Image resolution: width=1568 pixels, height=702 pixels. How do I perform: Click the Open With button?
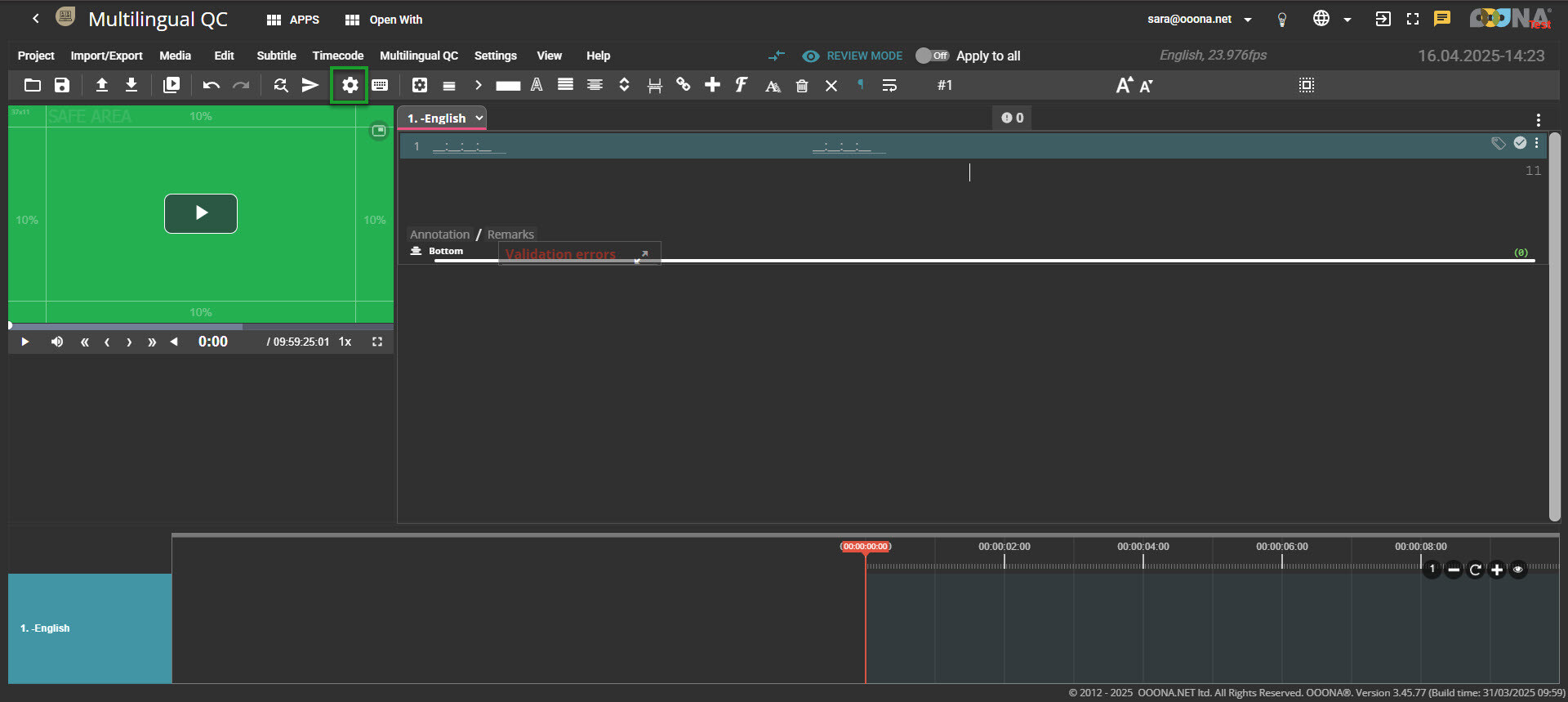point(384,20)
